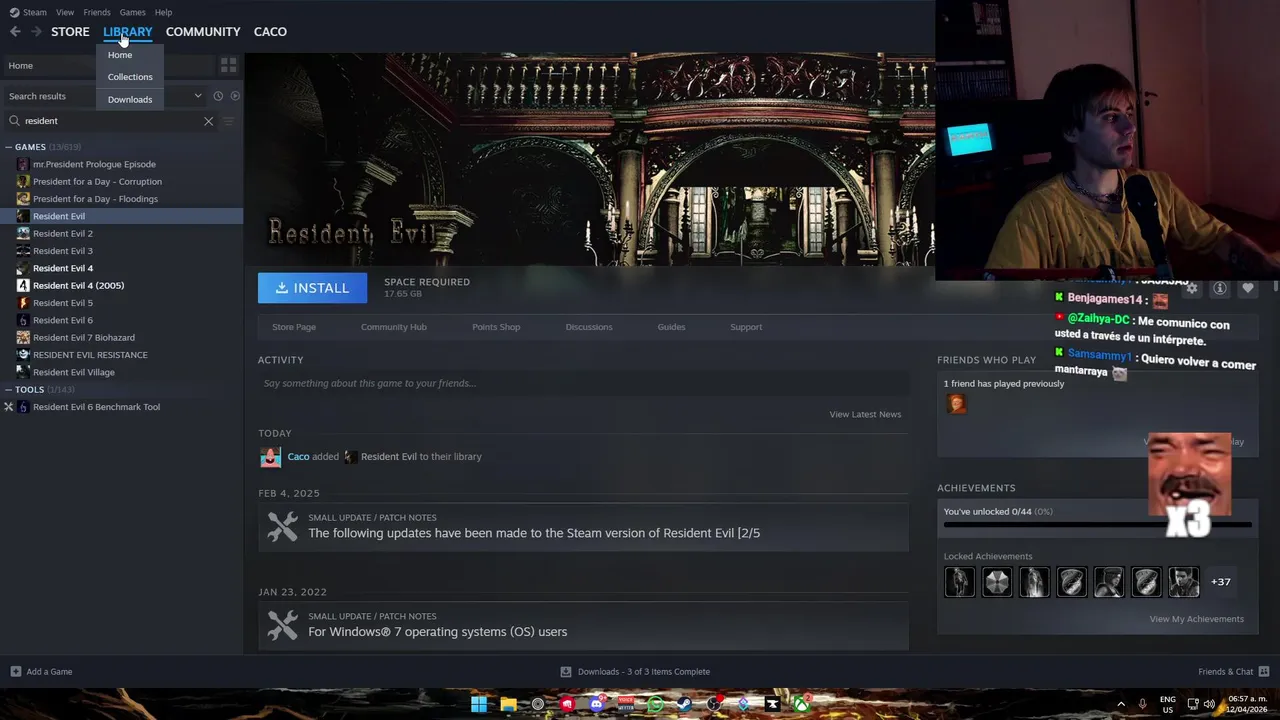1280x720 pixels.
Task: Open the Help menu
Action: tap(163, 12)
